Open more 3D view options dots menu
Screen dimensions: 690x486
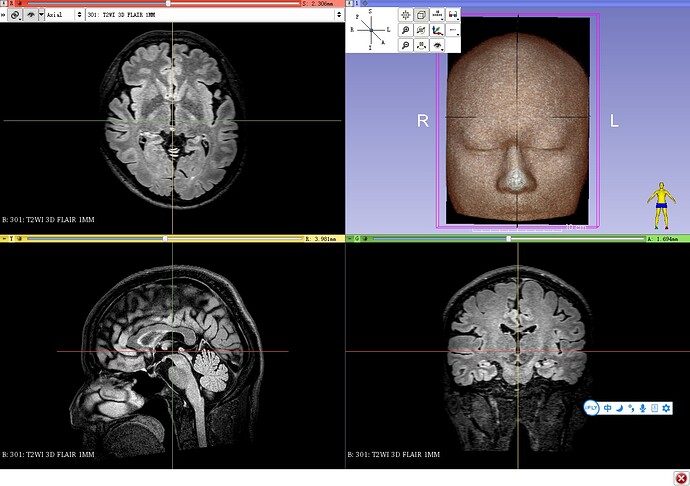pos(452,30)
